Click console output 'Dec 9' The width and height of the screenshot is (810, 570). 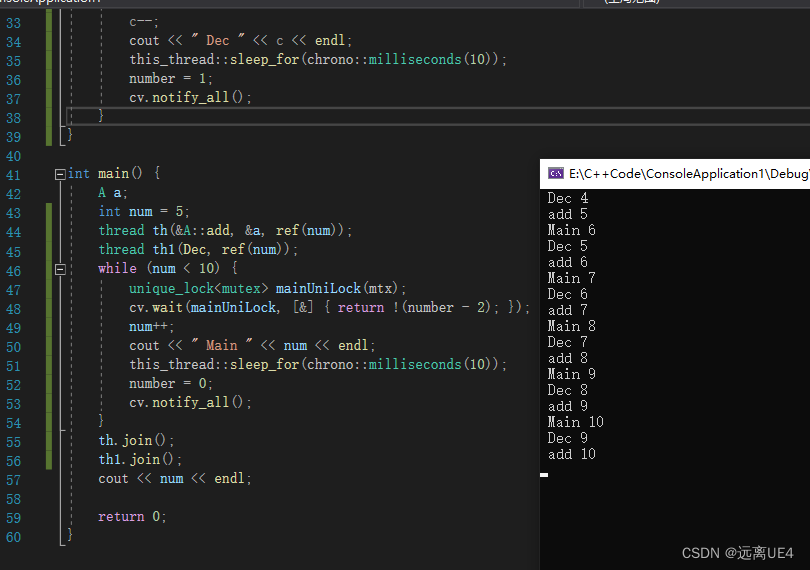click(568, 438)
